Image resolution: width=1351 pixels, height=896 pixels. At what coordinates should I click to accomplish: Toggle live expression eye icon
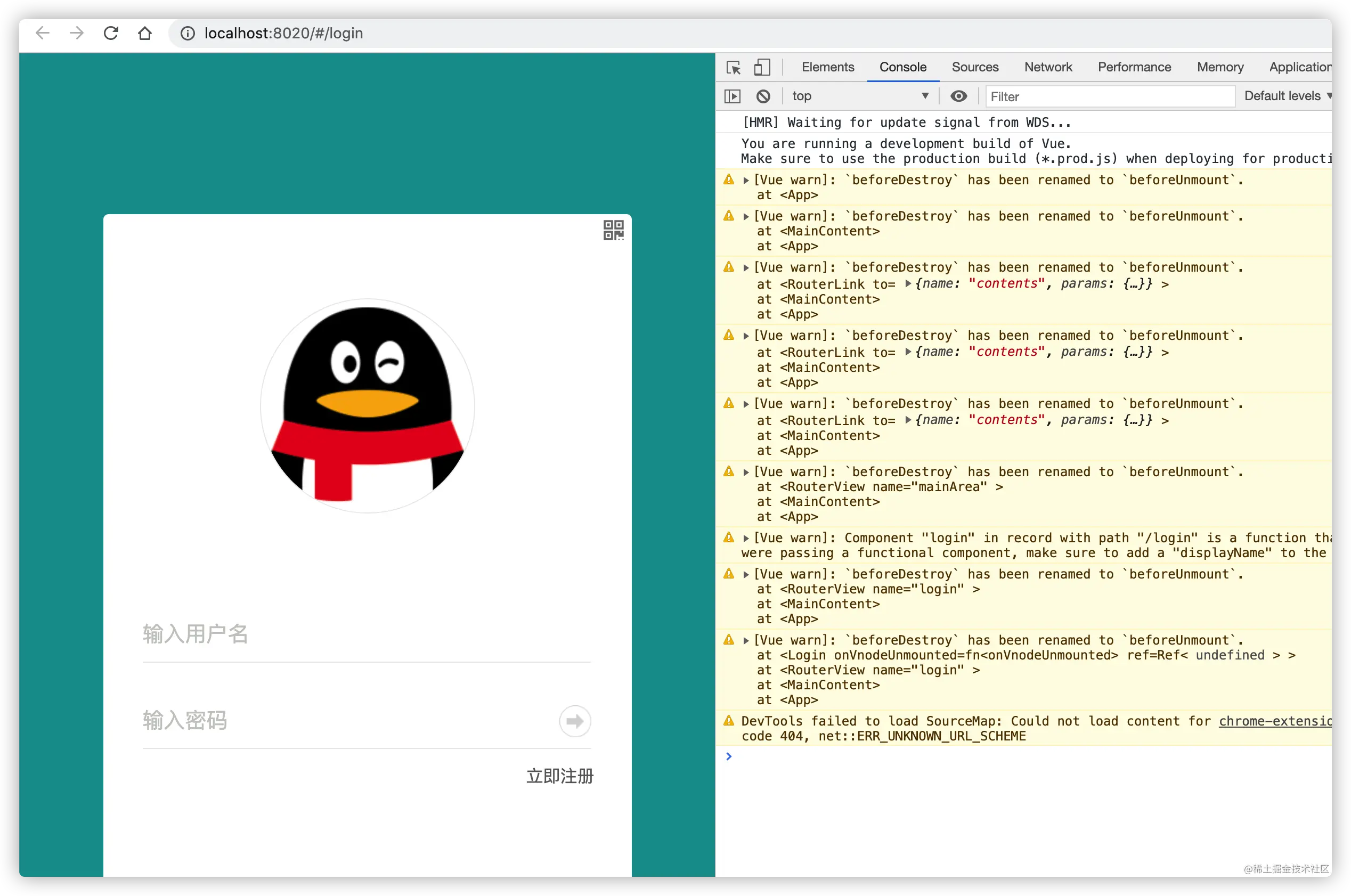[958, 96]
